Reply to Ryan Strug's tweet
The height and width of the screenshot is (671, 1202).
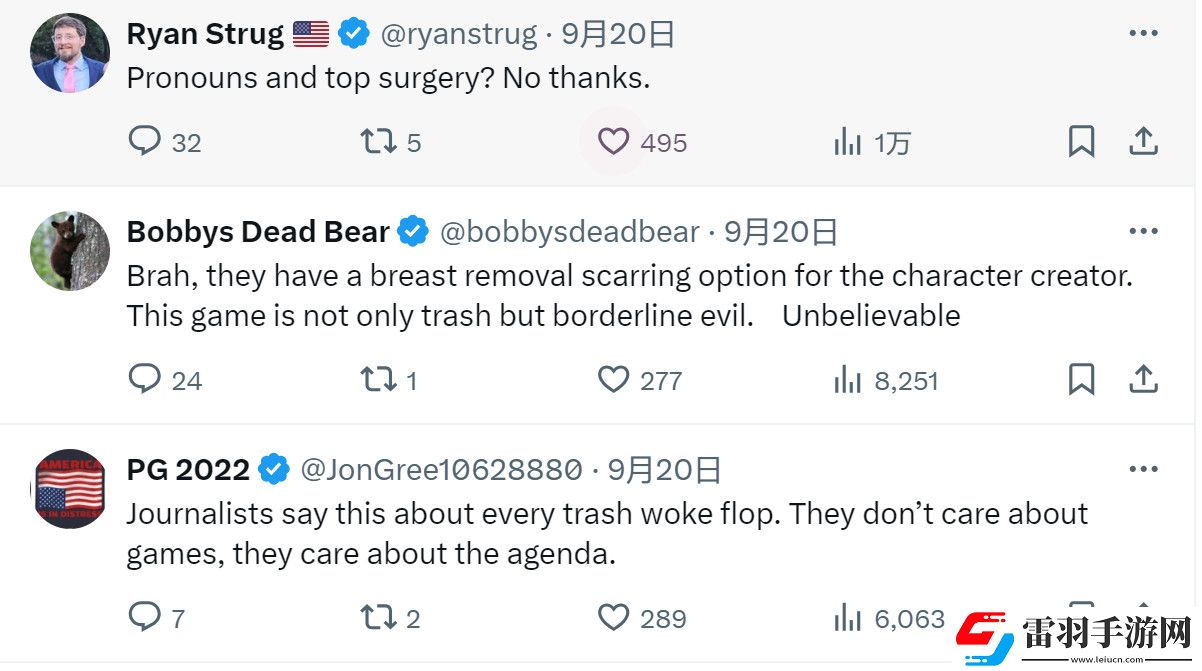pyautogui.click(x=145, y=142)
